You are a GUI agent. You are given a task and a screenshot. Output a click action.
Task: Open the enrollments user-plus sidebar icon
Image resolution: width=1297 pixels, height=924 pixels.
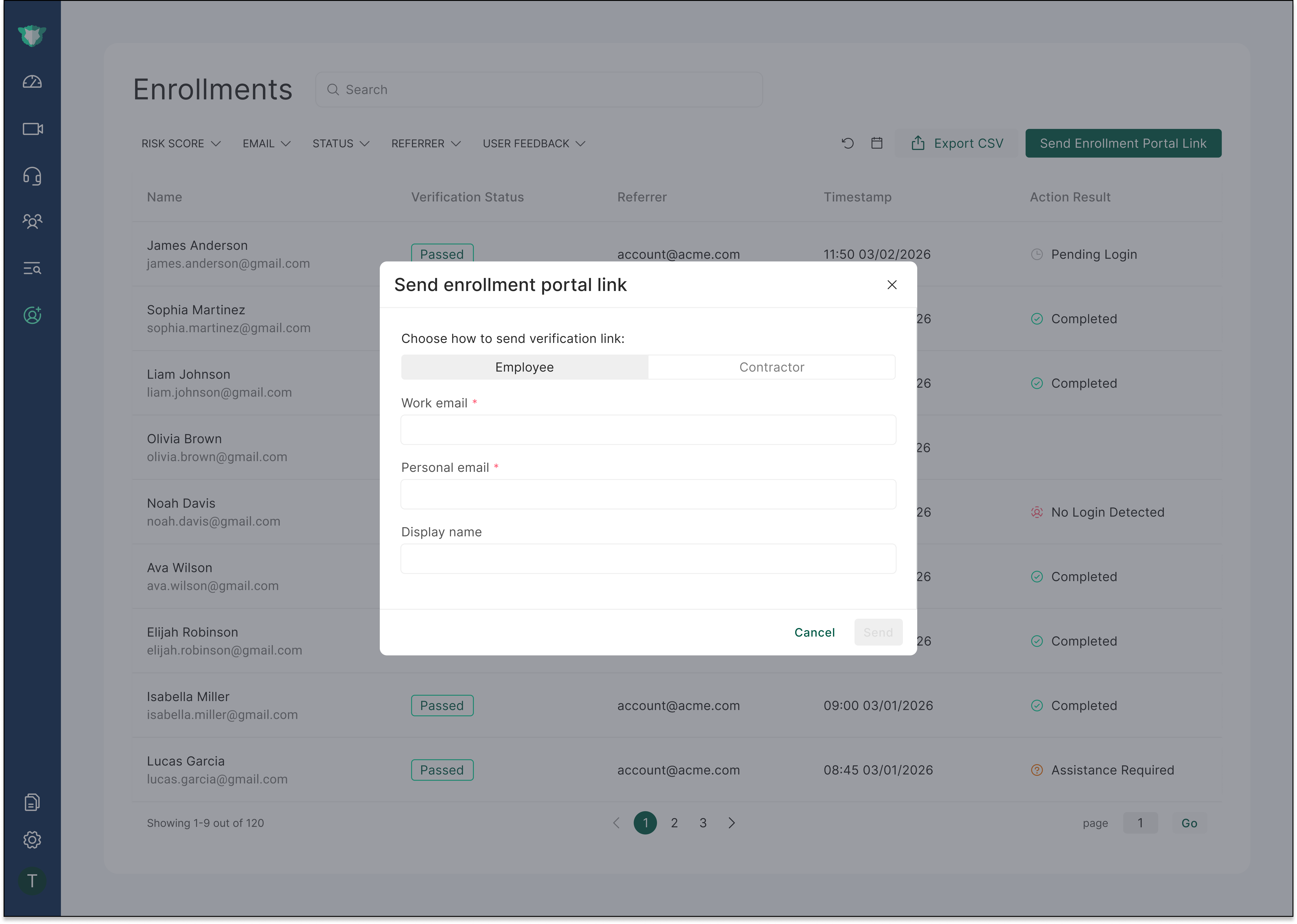(32, 315)
